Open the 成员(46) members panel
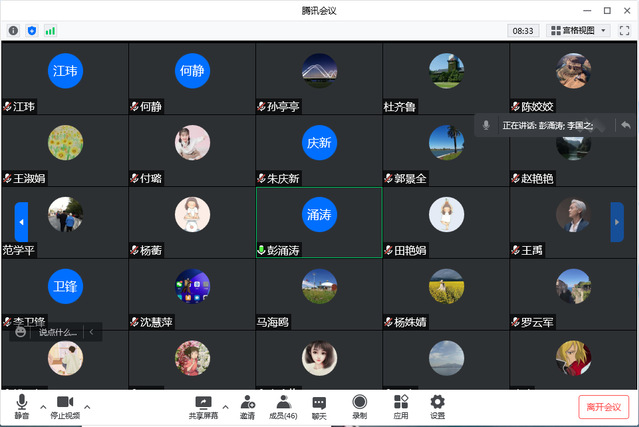 (284, 405)
